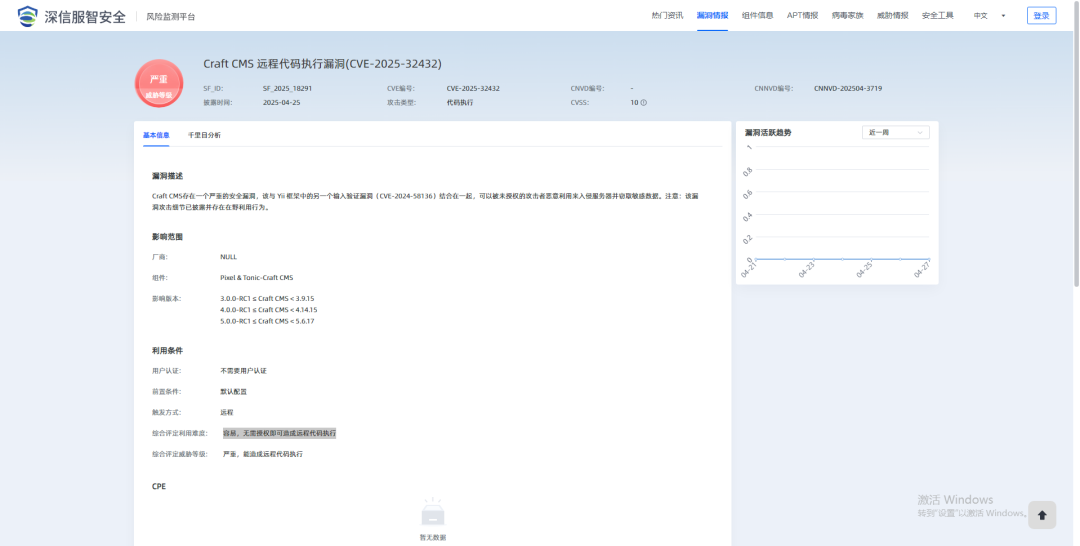The width and height of the screenshot is (1080, 546).
Task: Click the empty data box icon under CPE
Action: (433, 513)
